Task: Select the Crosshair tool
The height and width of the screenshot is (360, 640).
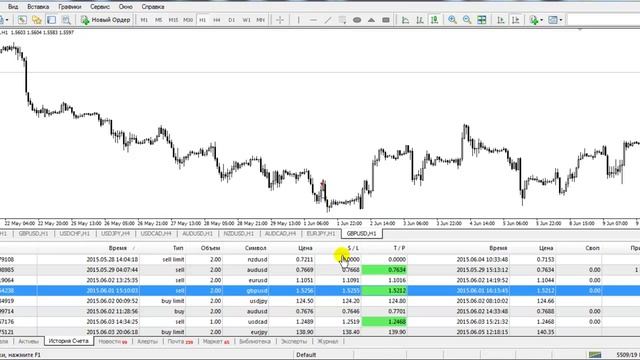Action: pos(280,20)
